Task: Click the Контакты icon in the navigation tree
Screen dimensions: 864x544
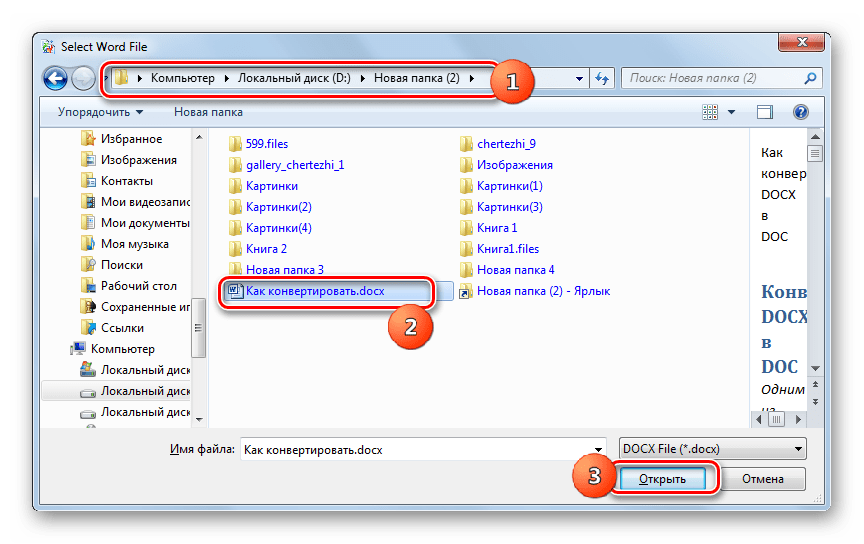Action: point(88,181)
